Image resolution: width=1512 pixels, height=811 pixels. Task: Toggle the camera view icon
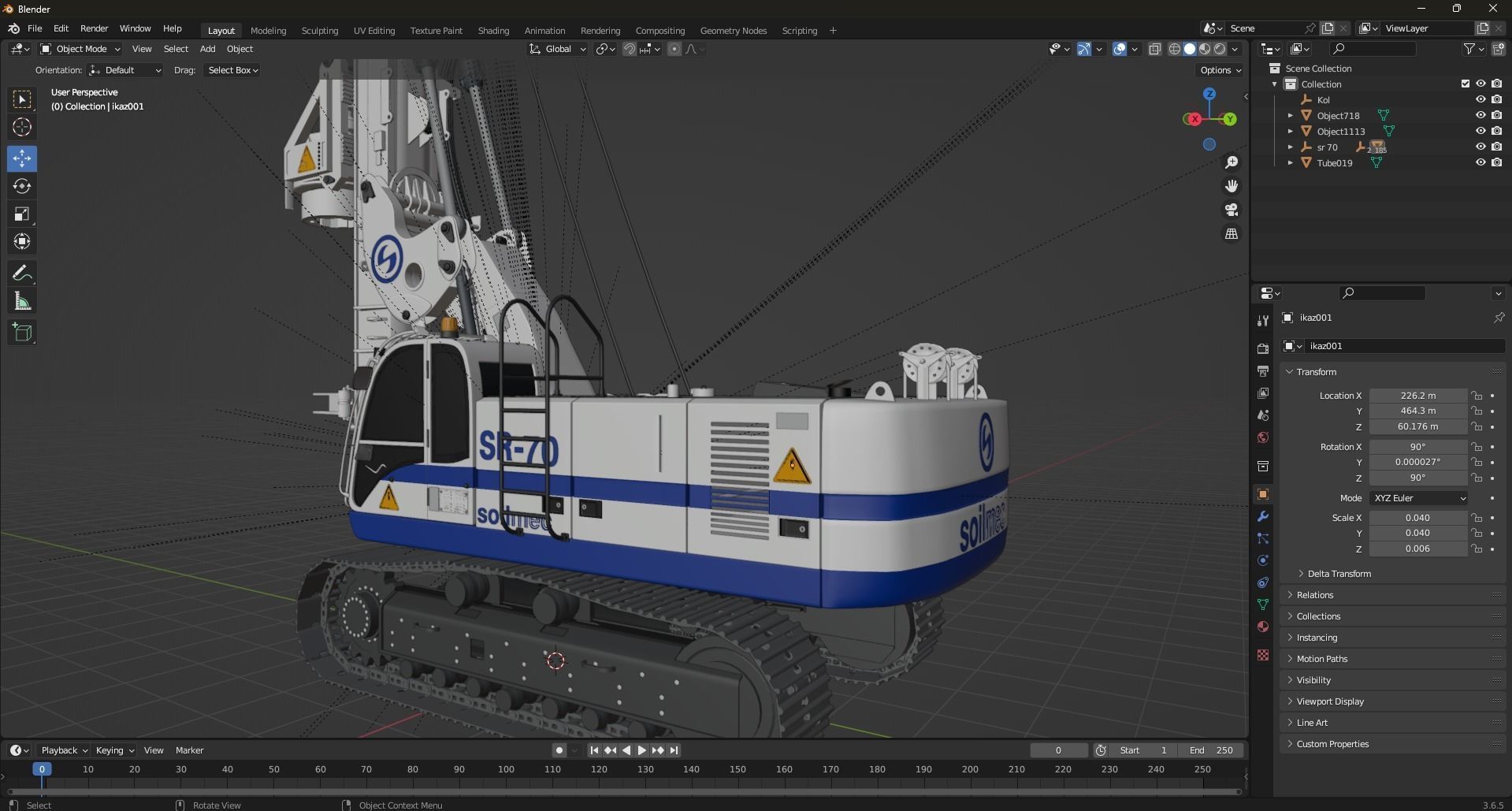pyautogui.click(x=1232, y=210)
